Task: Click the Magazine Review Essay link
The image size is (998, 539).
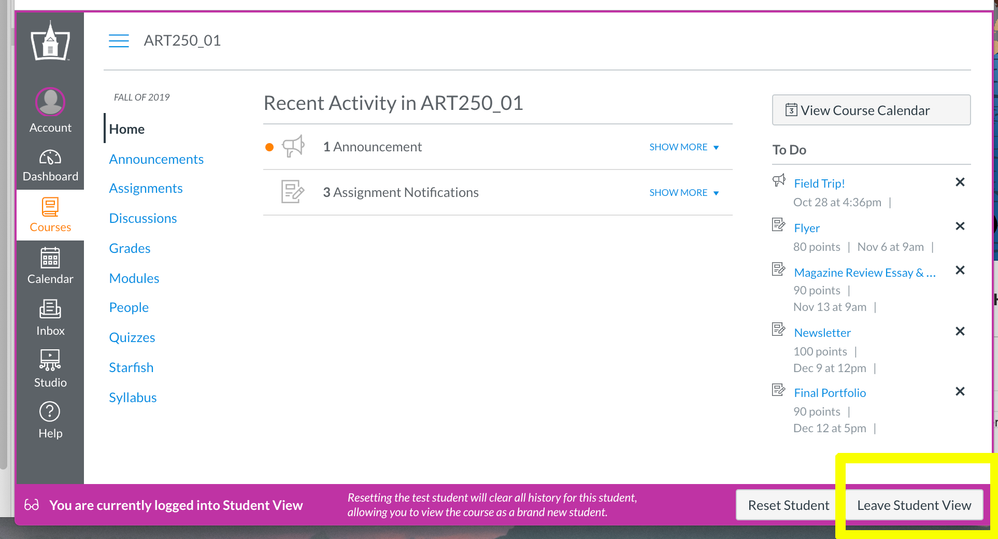Action: (864, 273)
